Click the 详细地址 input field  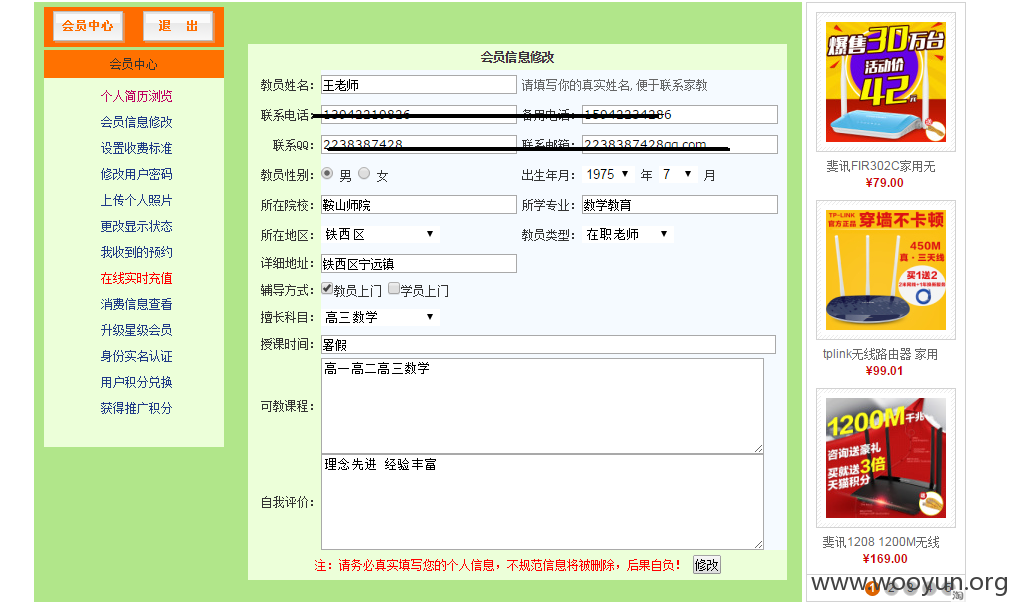418,263
